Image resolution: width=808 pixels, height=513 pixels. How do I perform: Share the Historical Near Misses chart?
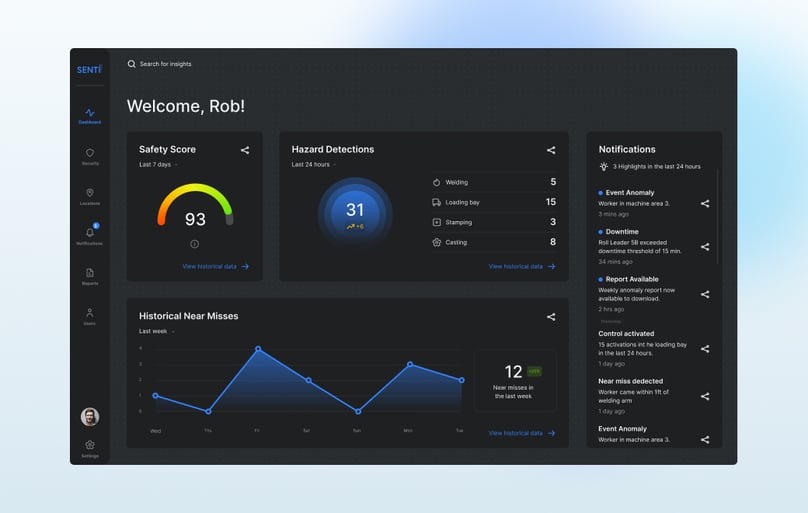[551, 317]
